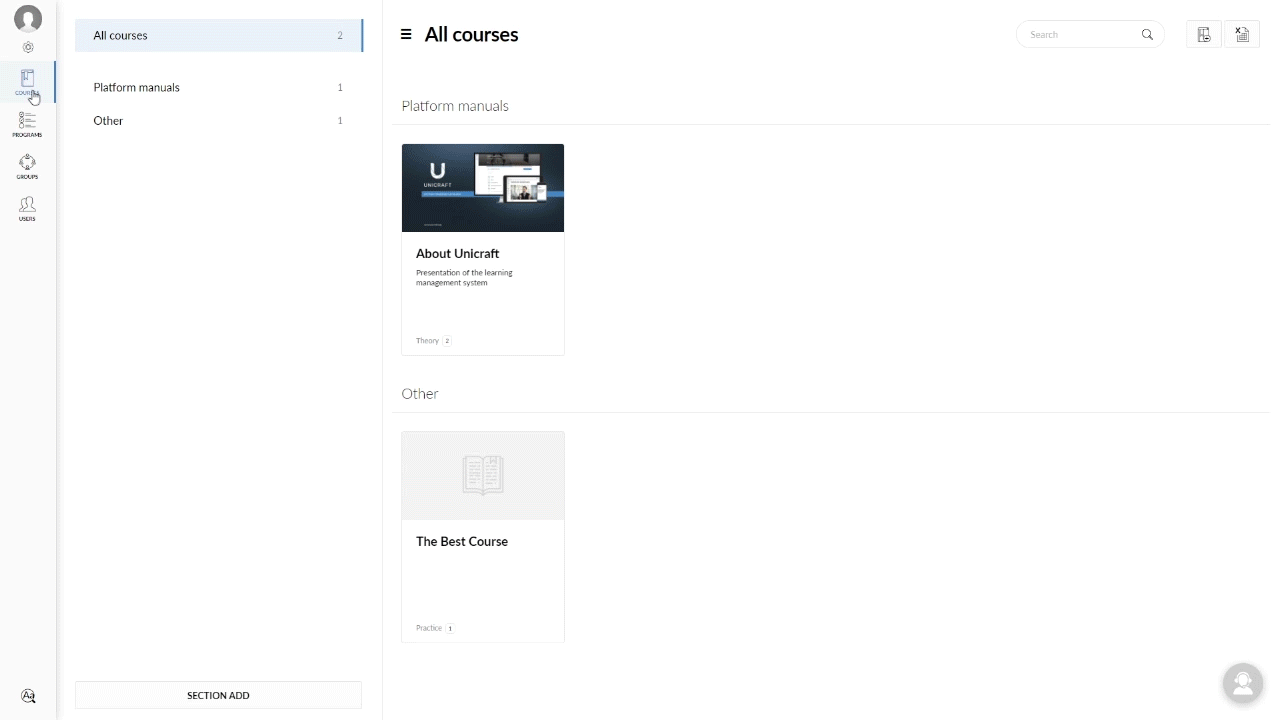Open settings gear under the avatar
This screenshot has height=720, width=1280.
28,47
